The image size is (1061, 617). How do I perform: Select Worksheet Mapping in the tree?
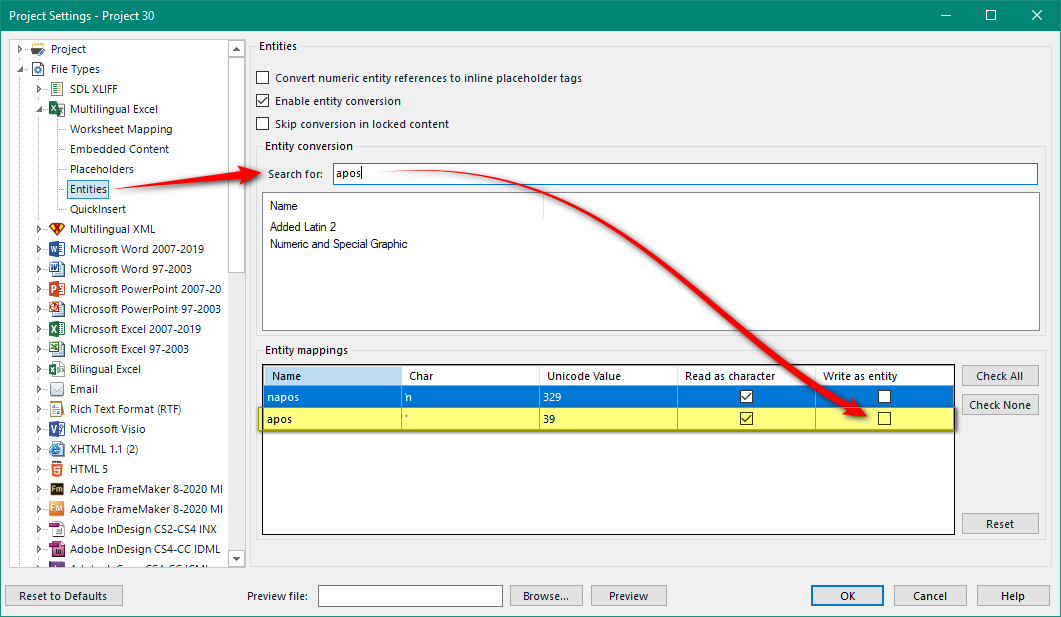pos(120,129)
